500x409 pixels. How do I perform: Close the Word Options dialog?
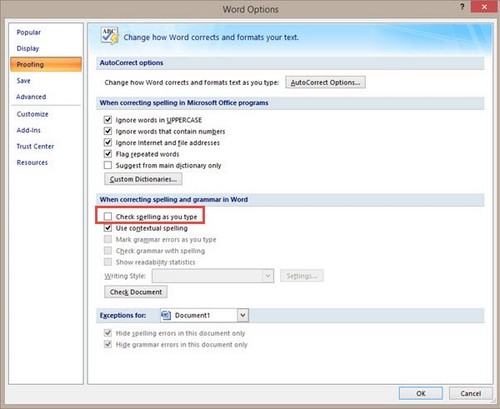point(484,7)
